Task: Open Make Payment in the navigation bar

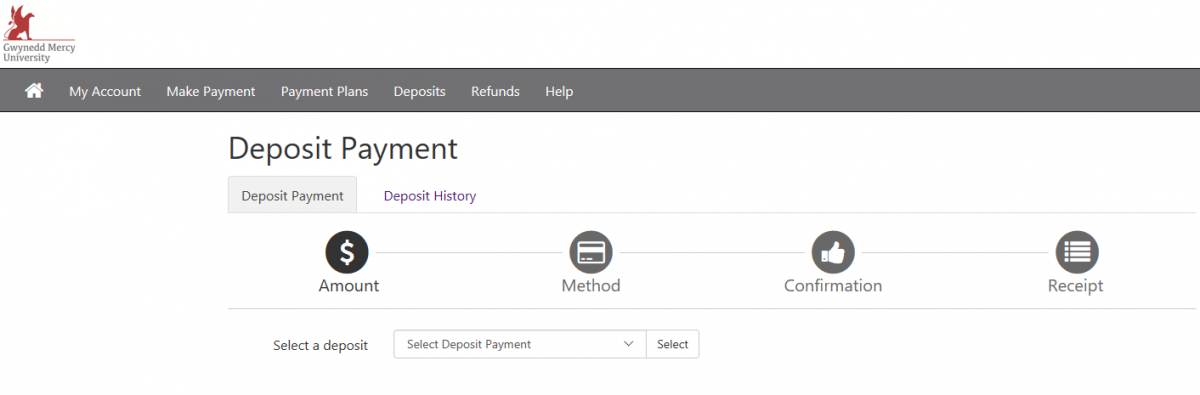Action: [x=211, y=91]
